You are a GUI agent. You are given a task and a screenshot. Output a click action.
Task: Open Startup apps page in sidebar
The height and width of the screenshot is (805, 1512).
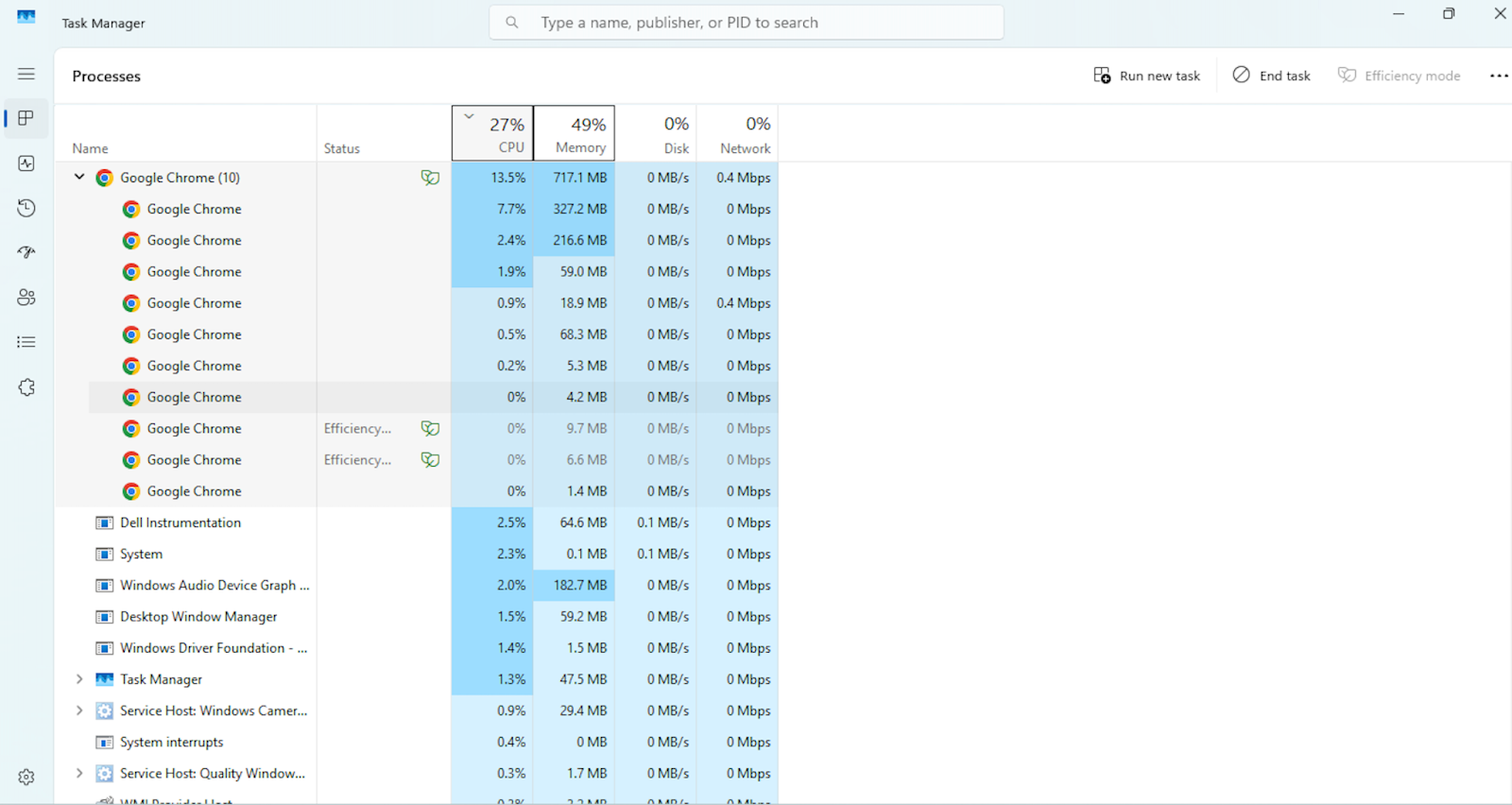coord(26,252)
